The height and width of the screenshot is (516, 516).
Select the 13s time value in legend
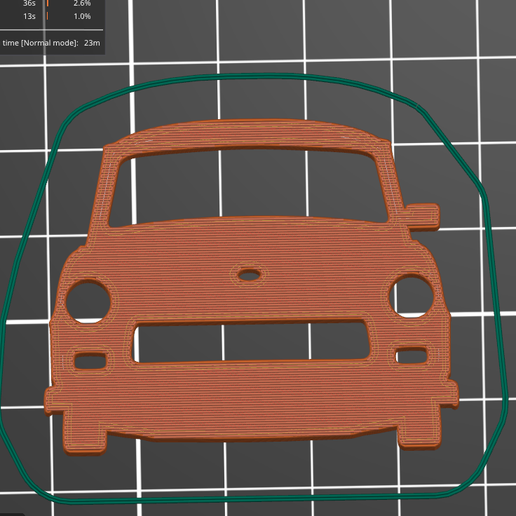pos(29,16)
